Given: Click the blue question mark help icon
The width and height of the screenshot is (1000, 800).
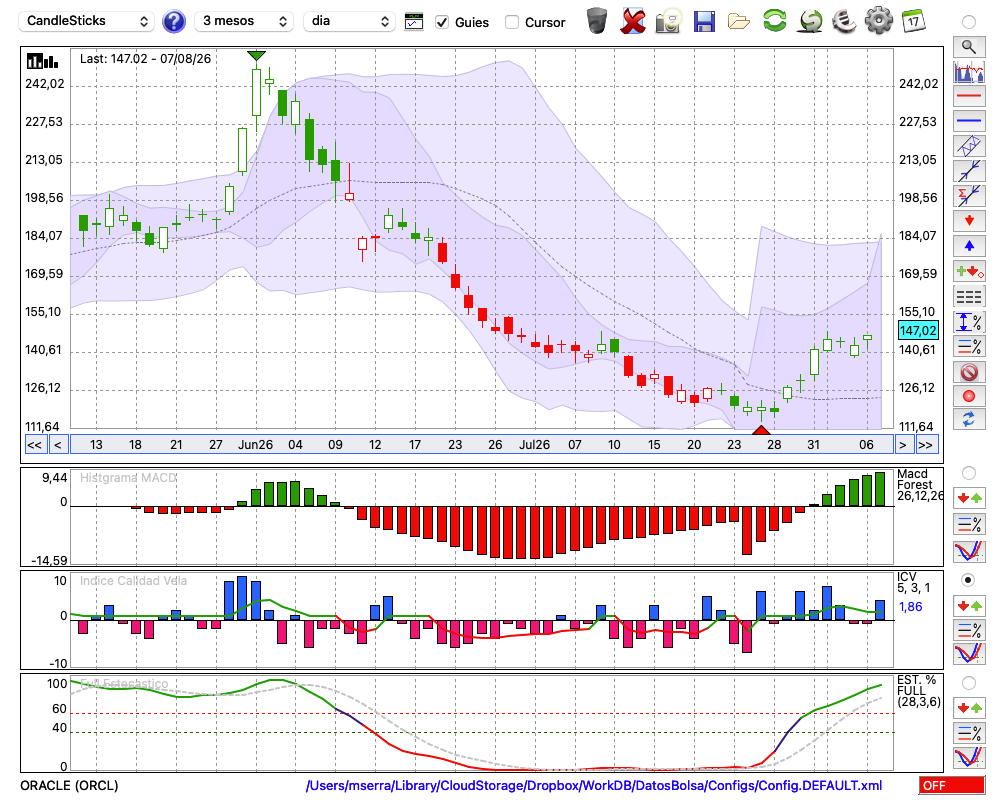Looking at the screenshot, I should click(x=173, y=22).
